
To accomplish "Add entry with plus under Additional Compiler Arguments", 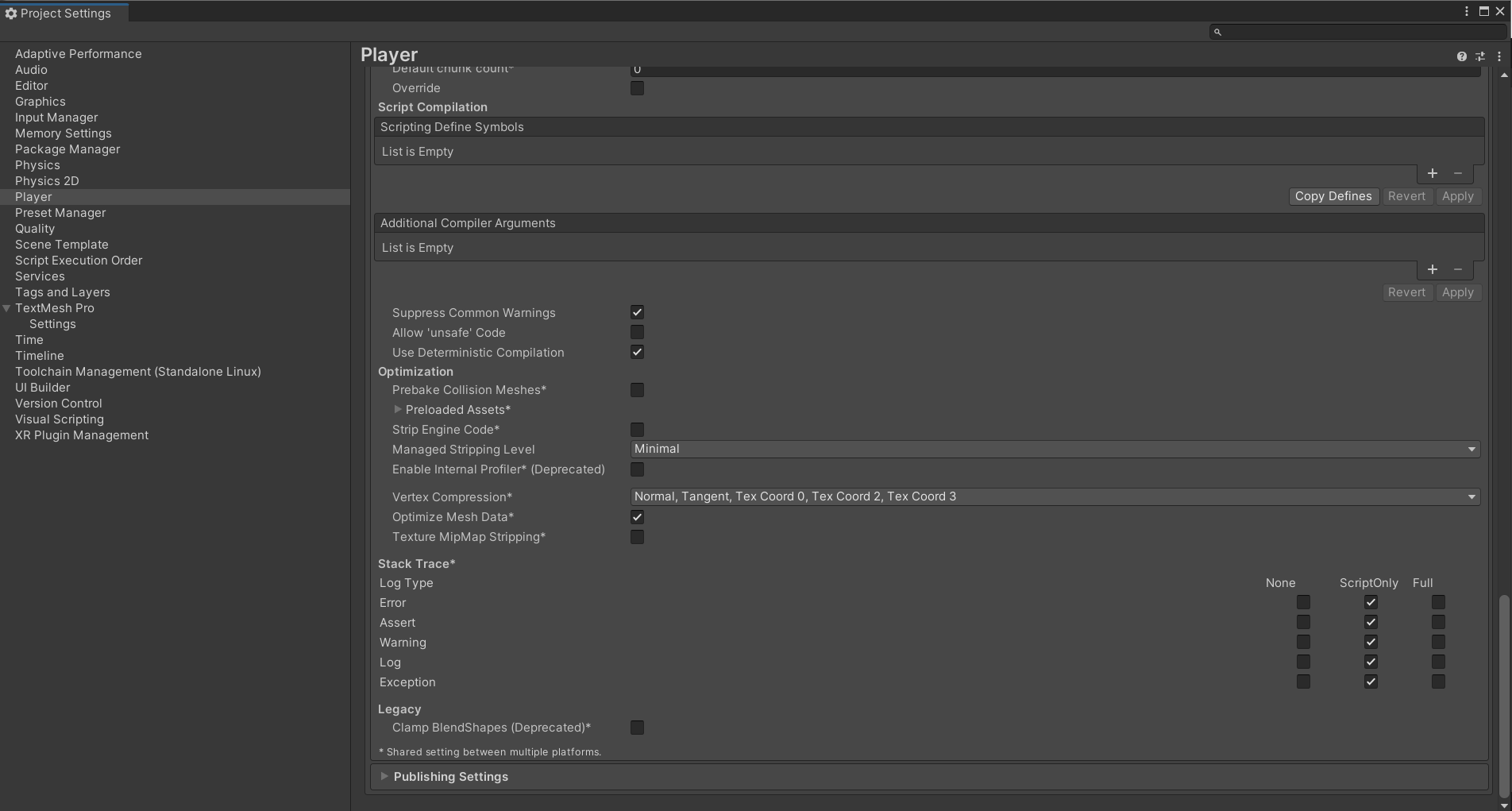I will tap(1433, 269).
